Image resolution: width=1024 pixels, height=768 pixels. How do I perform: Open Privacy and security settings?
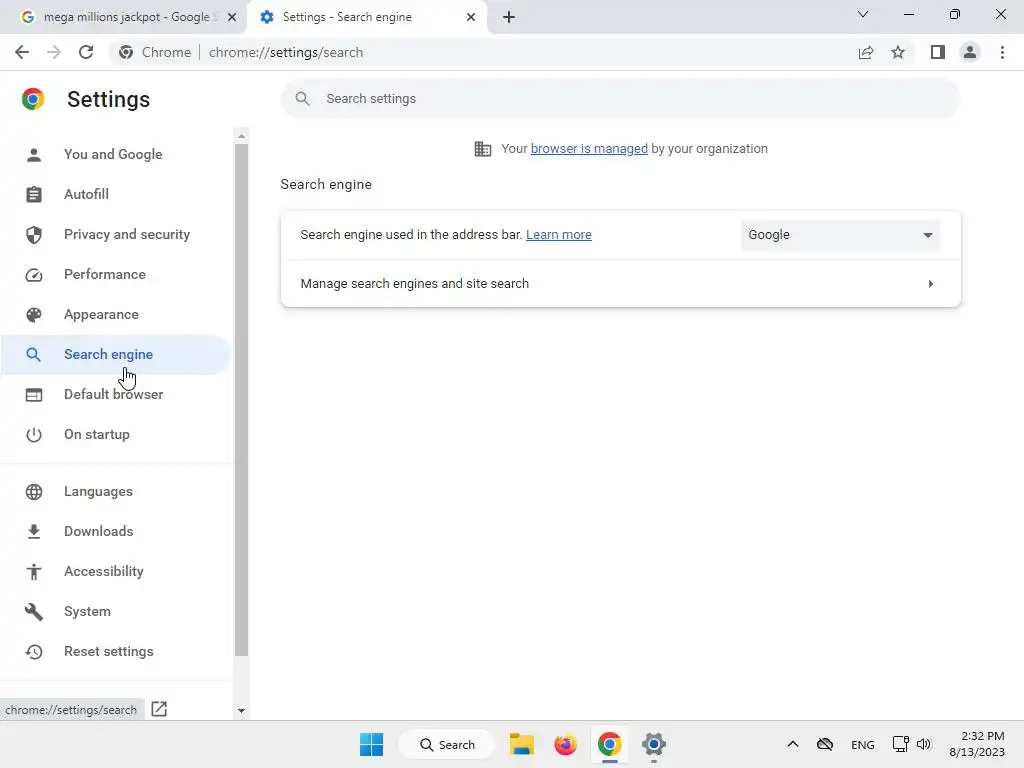click(x=116, y=234)
